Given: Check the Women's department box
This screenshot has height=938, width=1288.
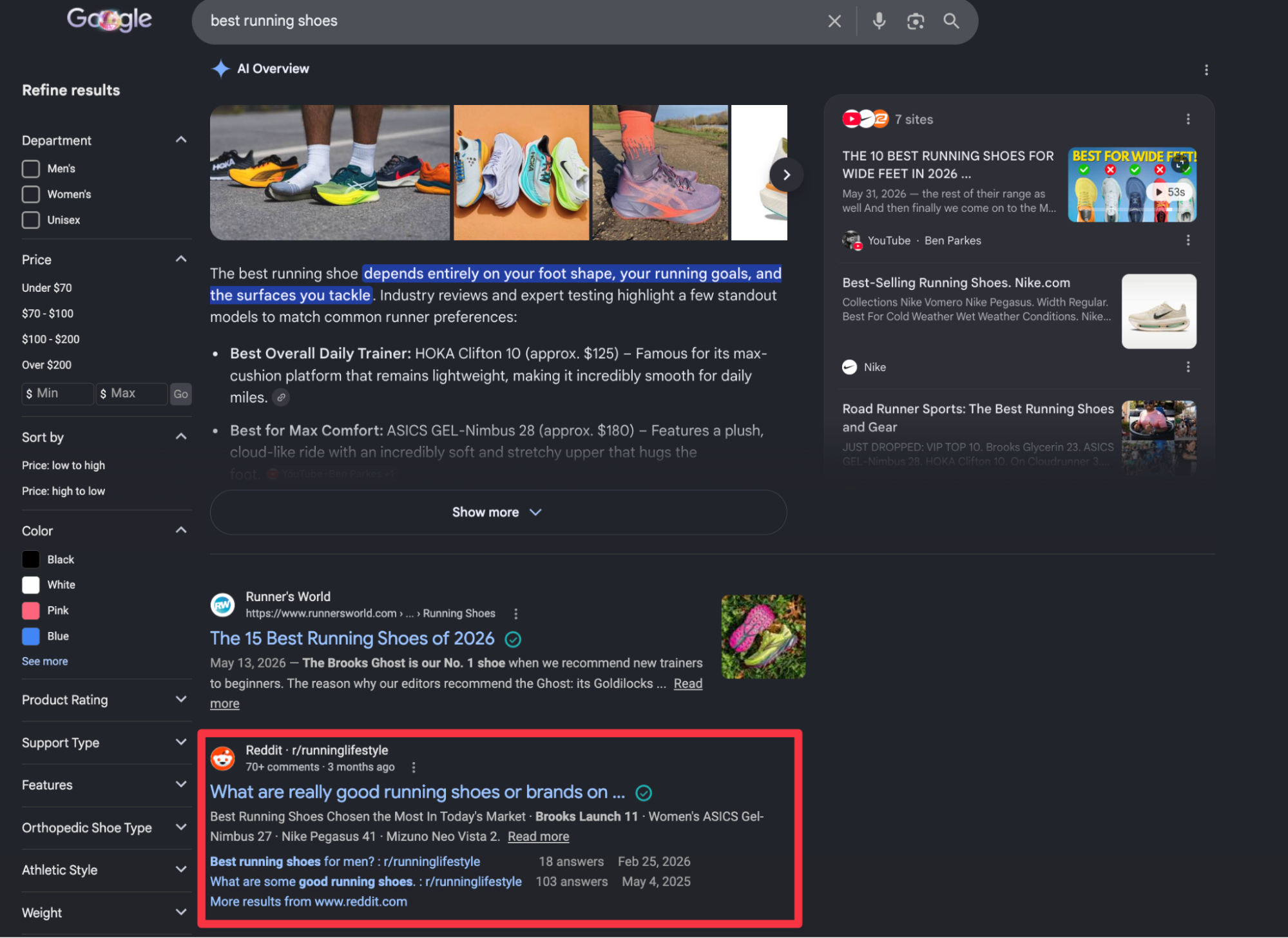Looking at the screenshot, I should coord(31,195).
